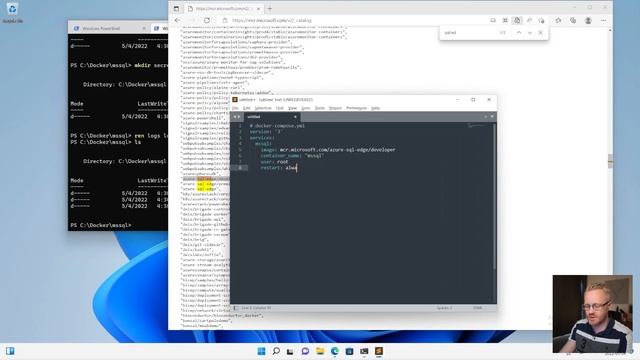
Task: Open the Windows Start menu
Action: tap(261, 351)
